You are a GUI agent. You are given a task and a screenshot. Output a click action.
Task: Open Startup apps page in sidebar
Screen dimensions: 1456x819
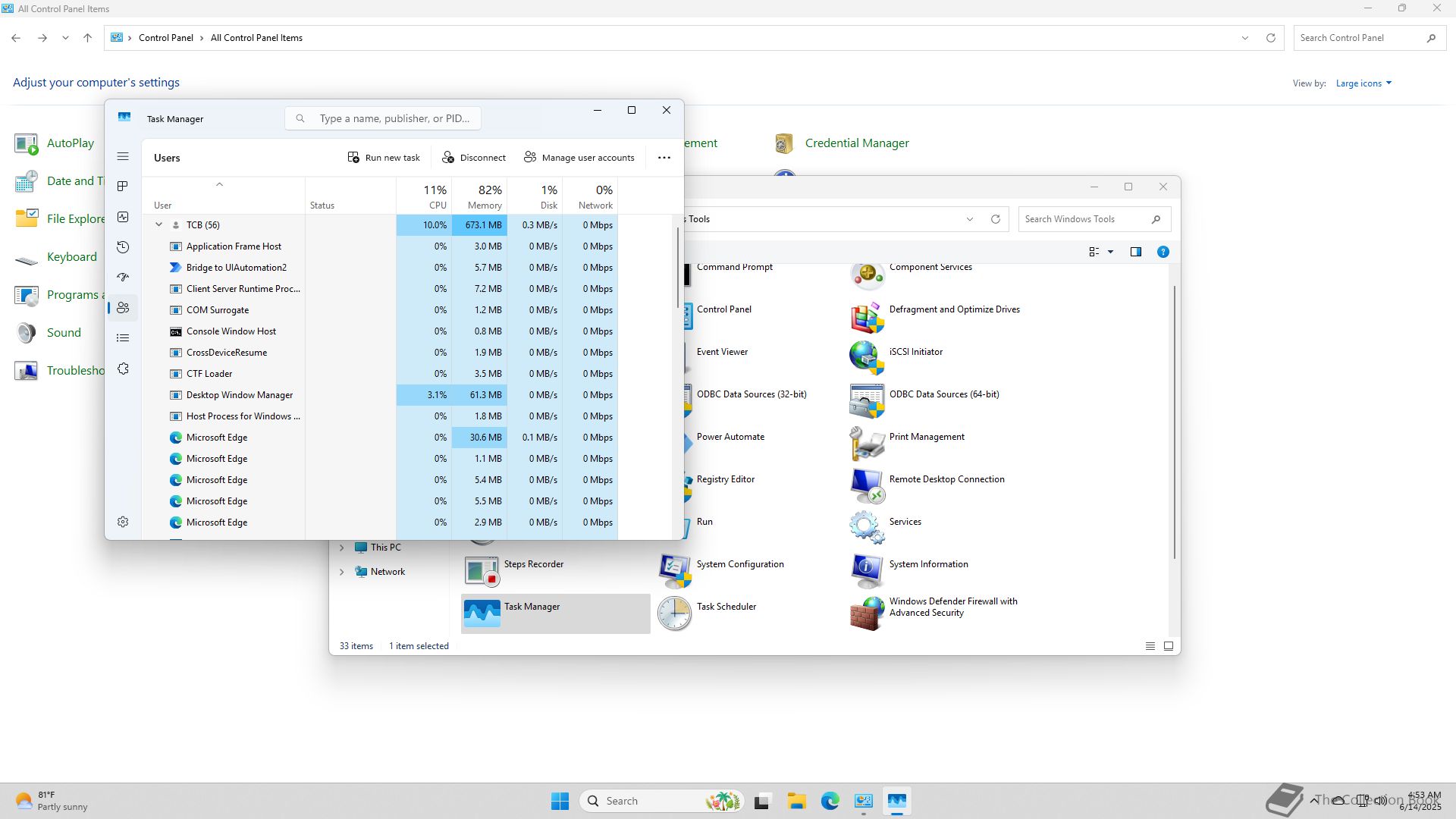pyautogui.click(x=123, y=278)
